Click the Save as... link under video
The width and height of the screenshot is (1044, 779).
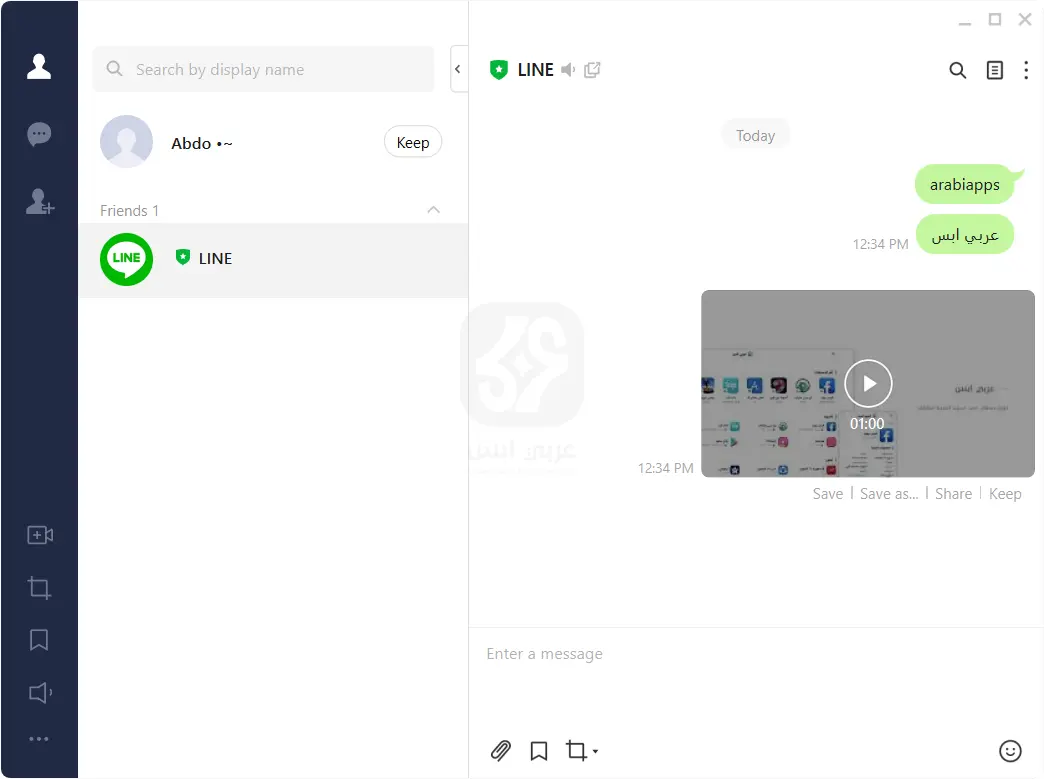point(888,494)
